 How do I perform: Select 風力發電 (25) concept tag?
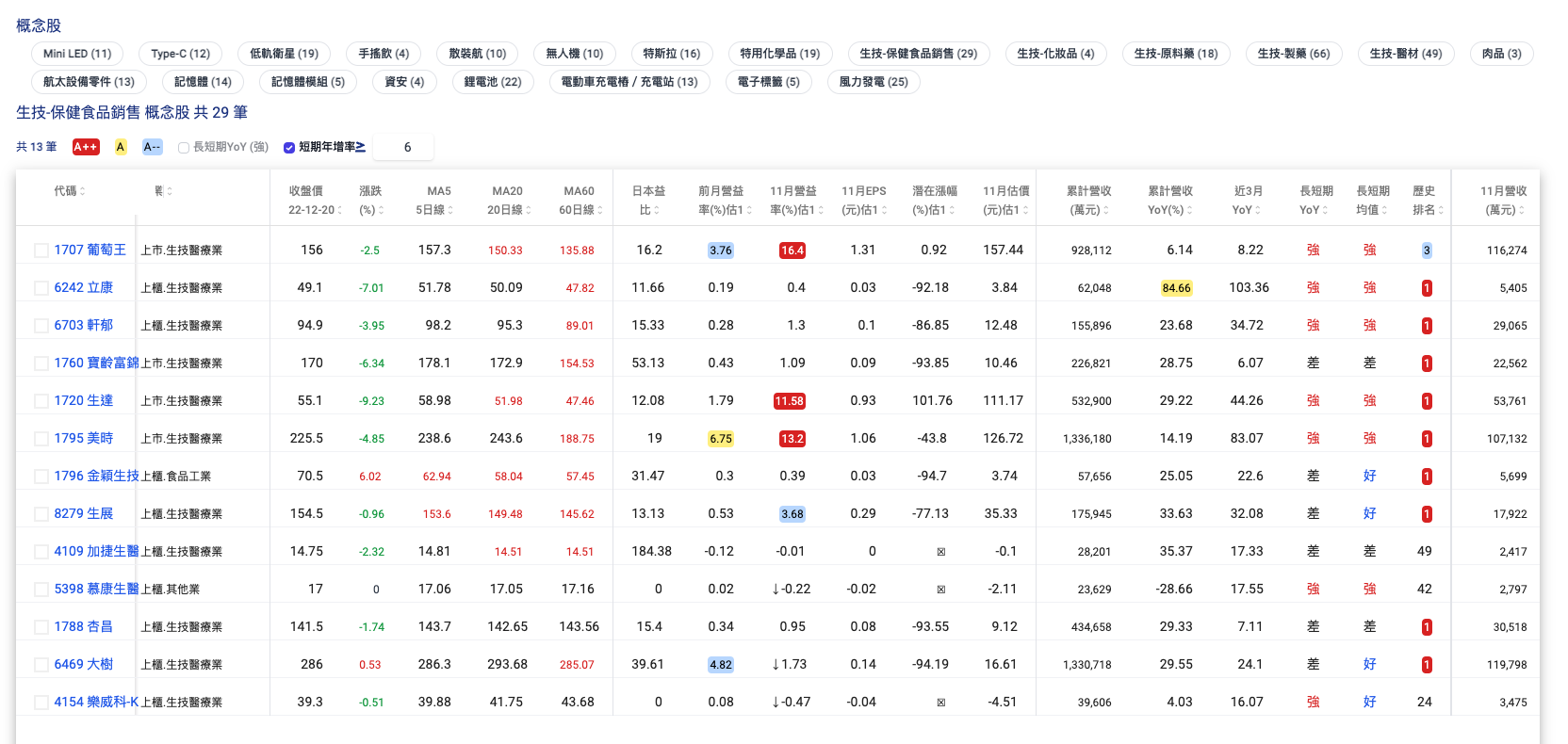[874, 82]
